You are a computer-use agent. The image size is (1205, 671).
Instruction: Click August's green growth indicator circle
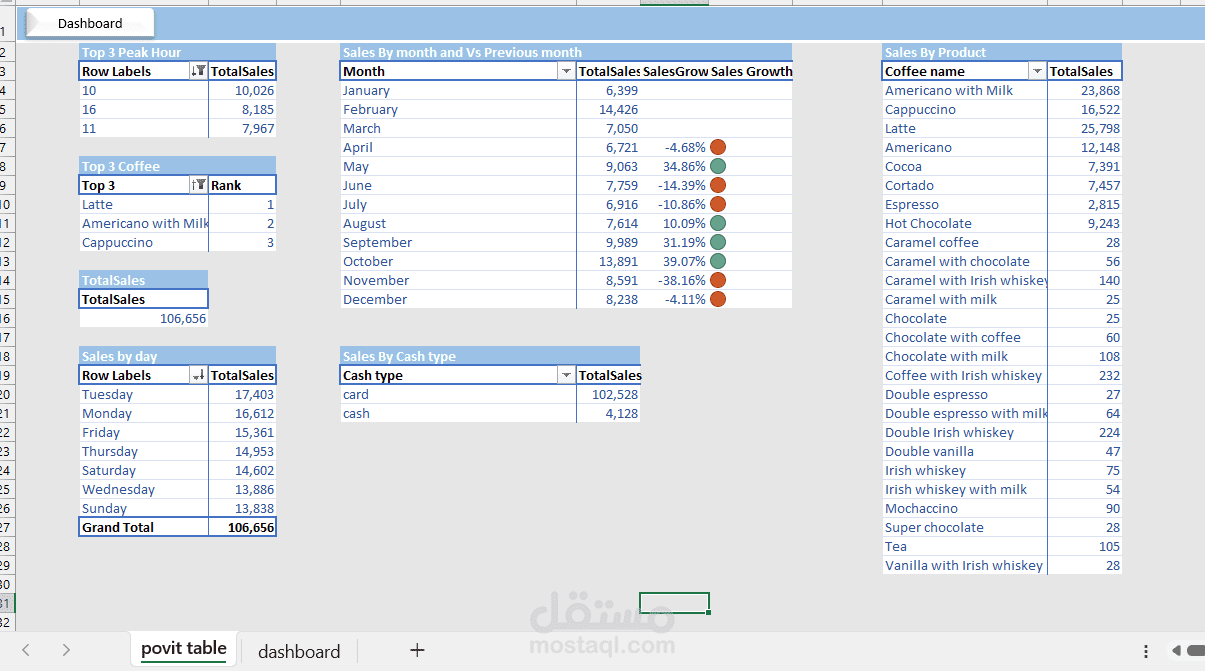tap(717, 223)
